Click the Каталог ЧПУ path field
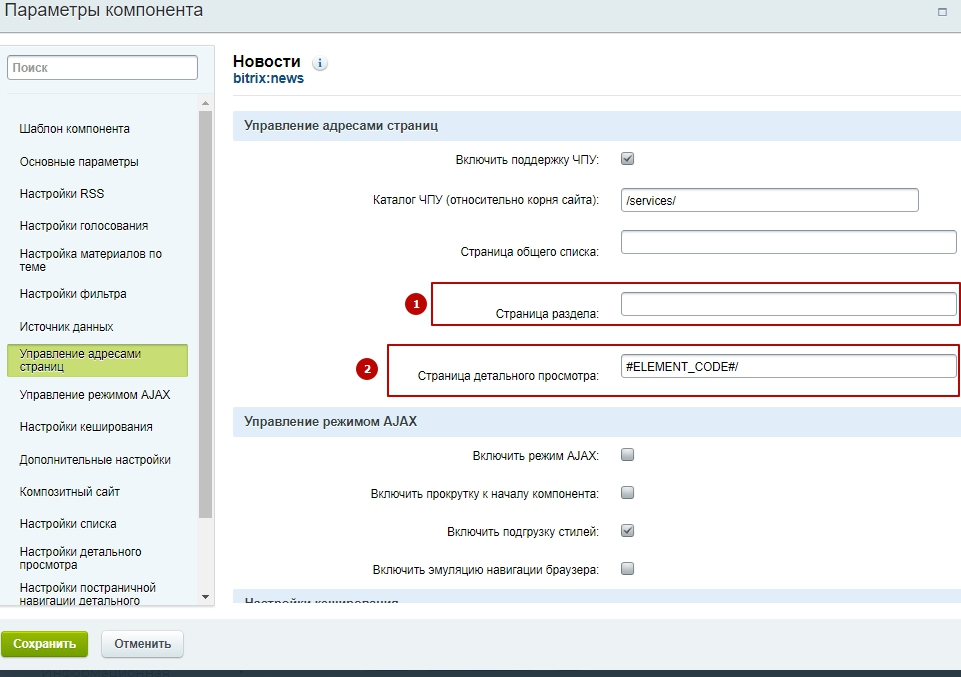 click(769, 200)
